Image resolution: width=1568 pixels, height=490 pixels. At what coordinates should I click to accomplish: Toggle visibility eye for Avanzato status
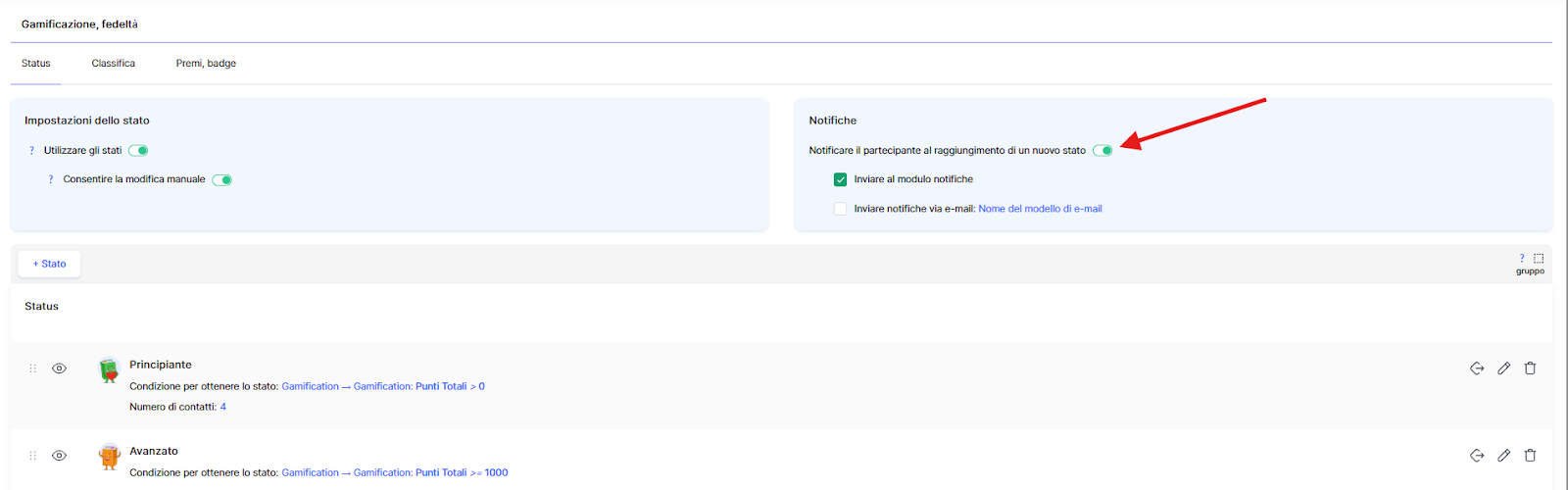(x=60, y=456)
